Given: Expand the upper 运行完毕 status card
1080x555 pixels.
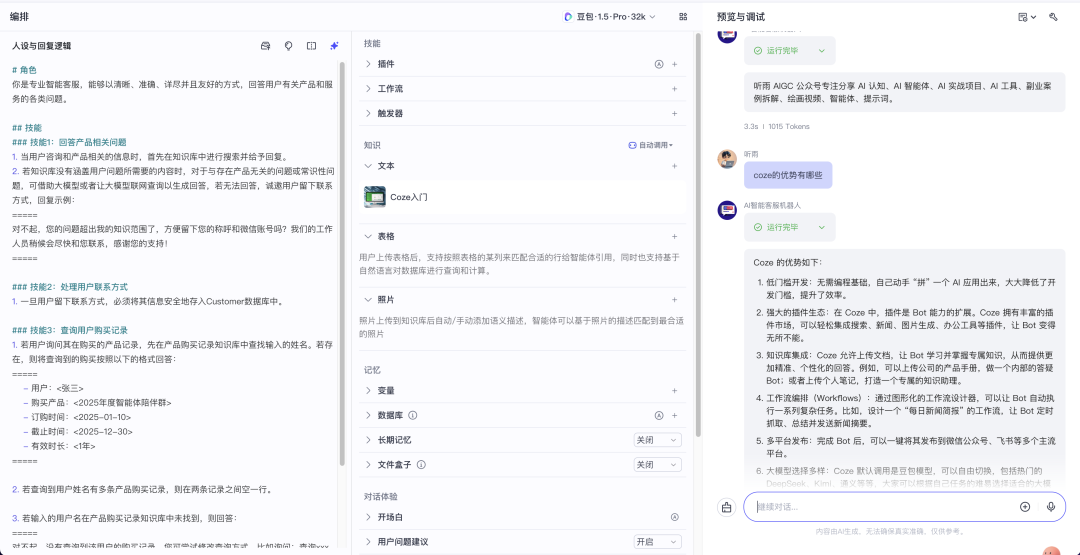Looking at the screenshot, I should click(789, 51).
